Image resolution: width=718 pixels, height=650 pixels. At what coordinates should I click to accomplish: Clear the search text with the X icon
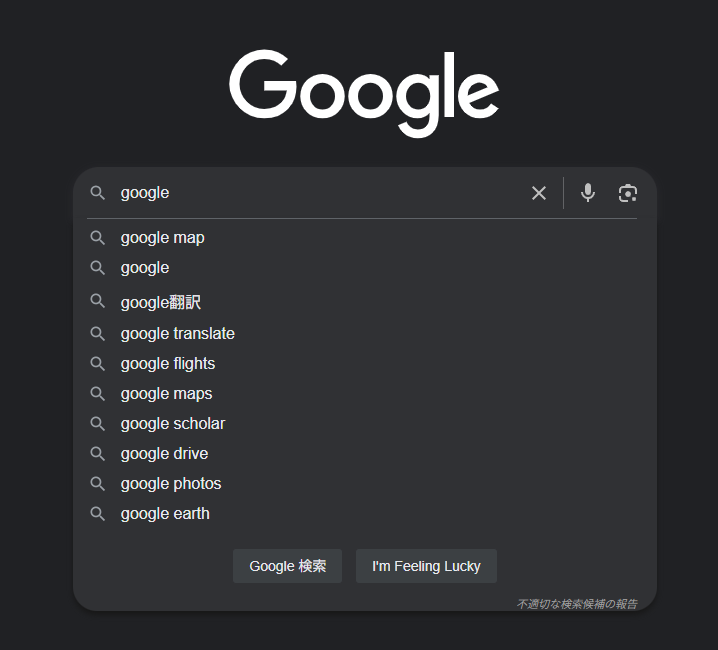[x=538, y=193]
